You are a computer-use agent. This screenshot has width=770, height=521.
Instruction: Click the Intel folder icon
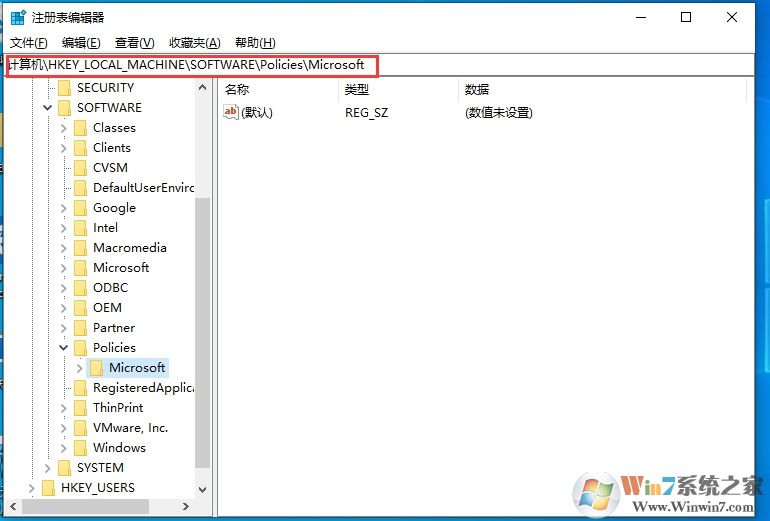point(80,228)
